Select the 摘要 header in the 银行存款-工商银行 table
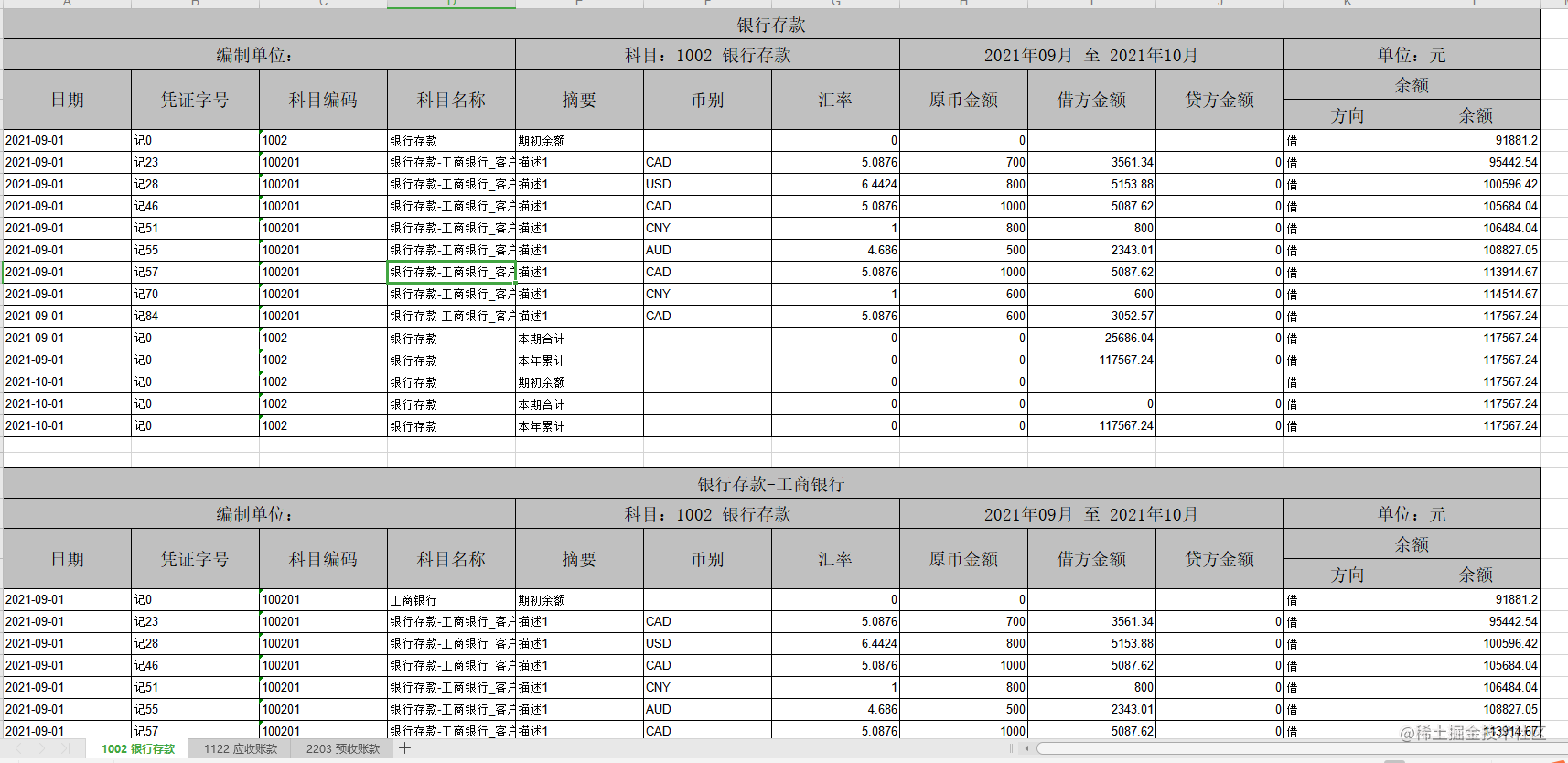The image size is (1568, 763). [x=579, y=559]
